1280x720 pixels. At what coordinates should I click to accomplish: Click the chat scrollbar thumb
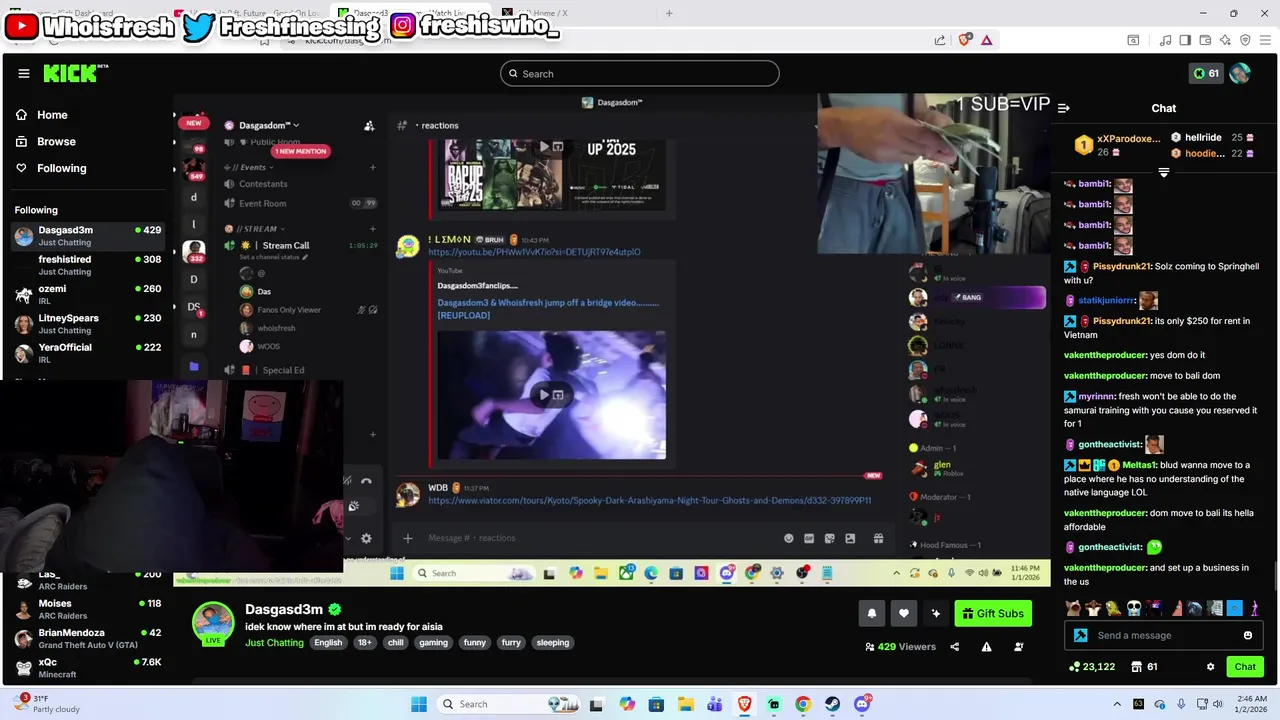[x=1275, y=577]
